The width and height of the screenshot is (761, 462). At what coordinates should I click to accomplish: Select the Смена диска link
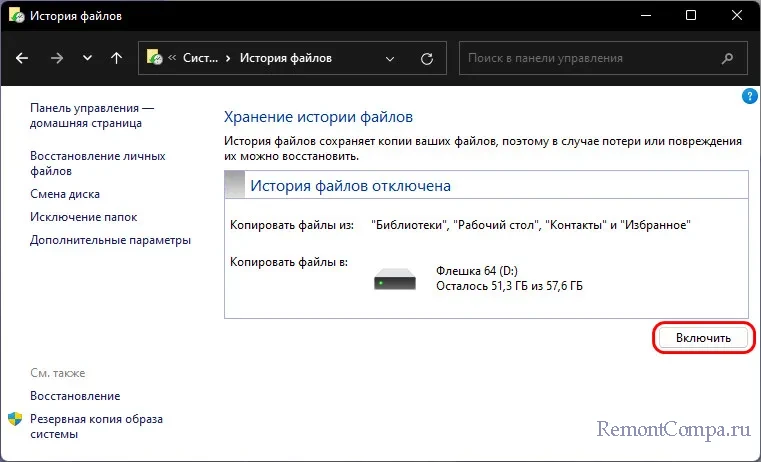pyautogui.click(x=64, y=194)
